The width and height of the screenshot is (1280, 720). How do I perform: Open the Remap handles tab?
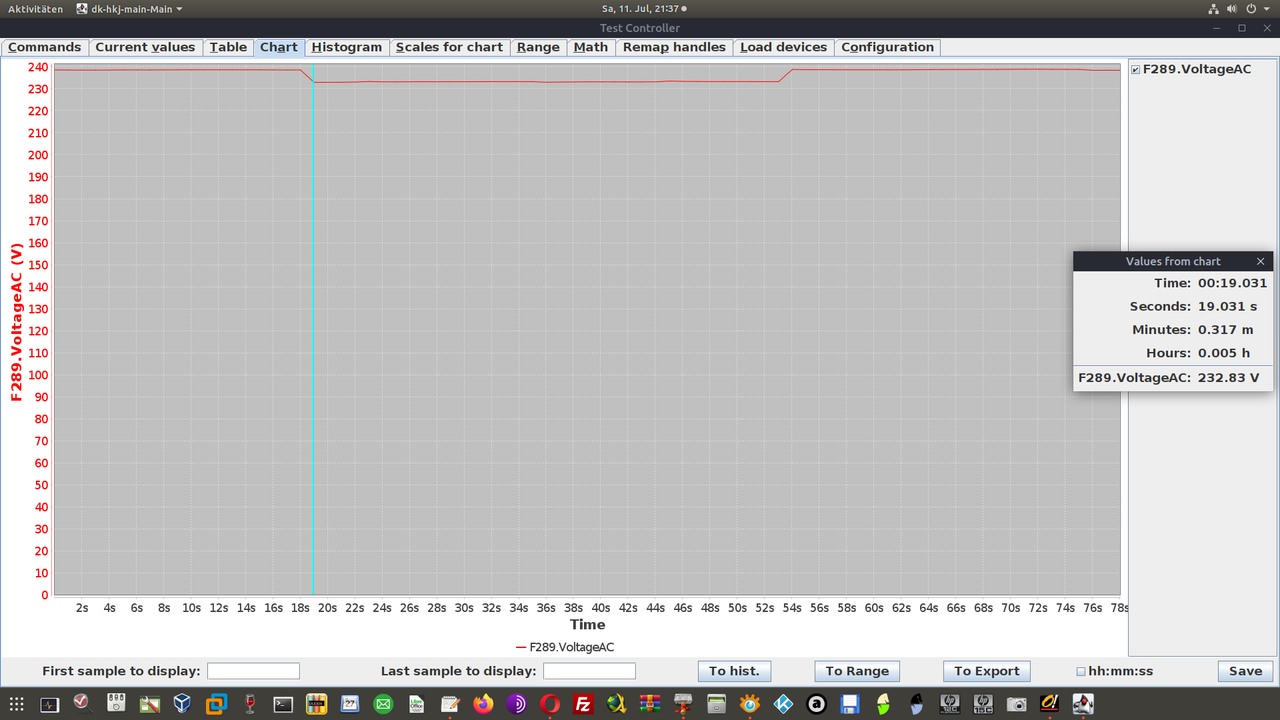click(674, 47)
